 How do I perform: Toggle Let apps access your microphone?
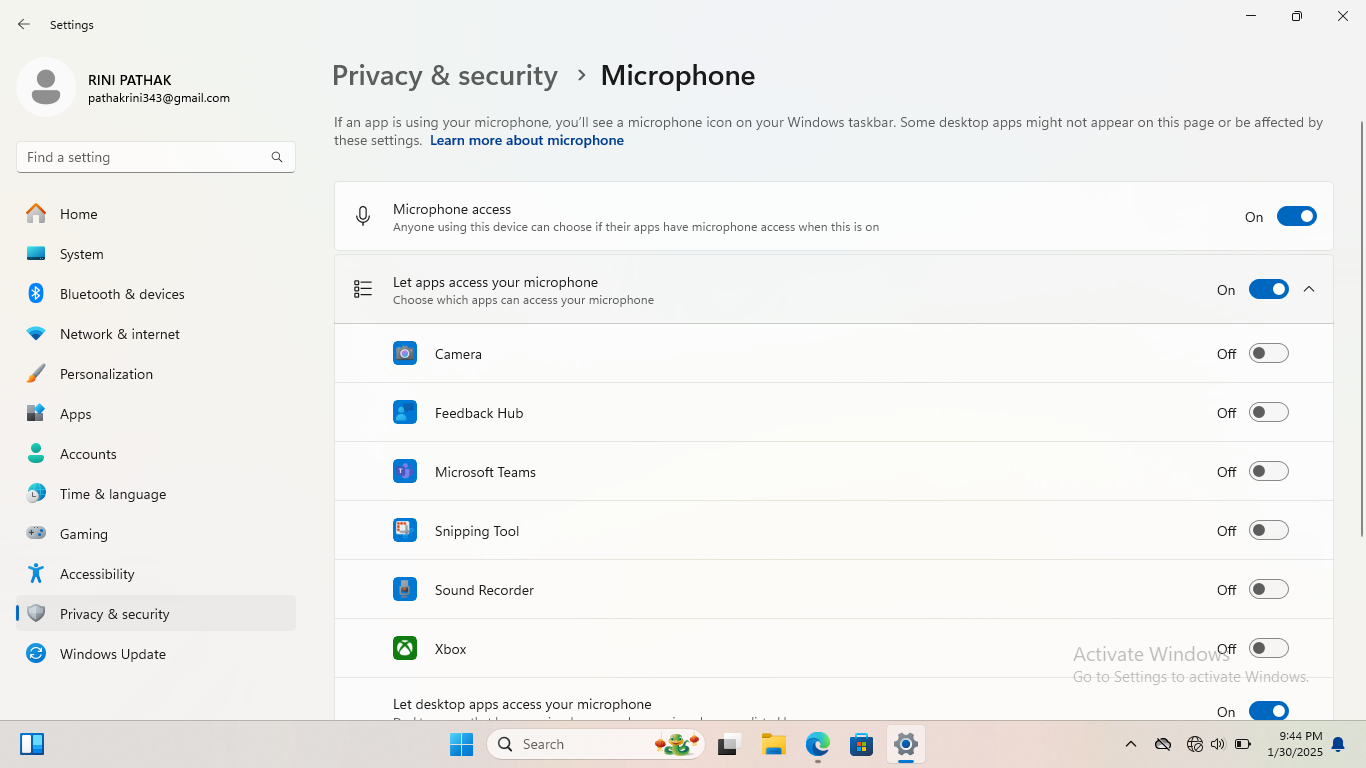coord(1268,289)
